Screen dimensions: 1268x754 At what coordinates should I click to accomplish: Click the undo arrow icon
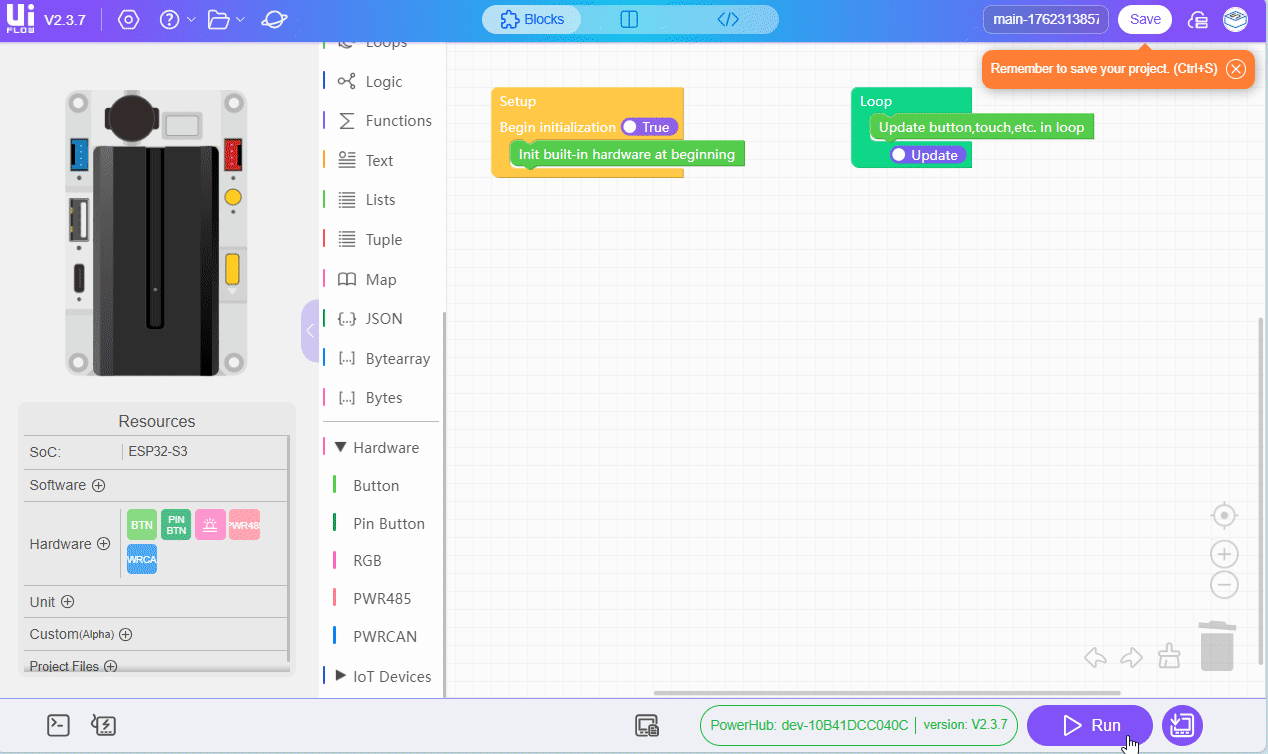coord(1096,657)
